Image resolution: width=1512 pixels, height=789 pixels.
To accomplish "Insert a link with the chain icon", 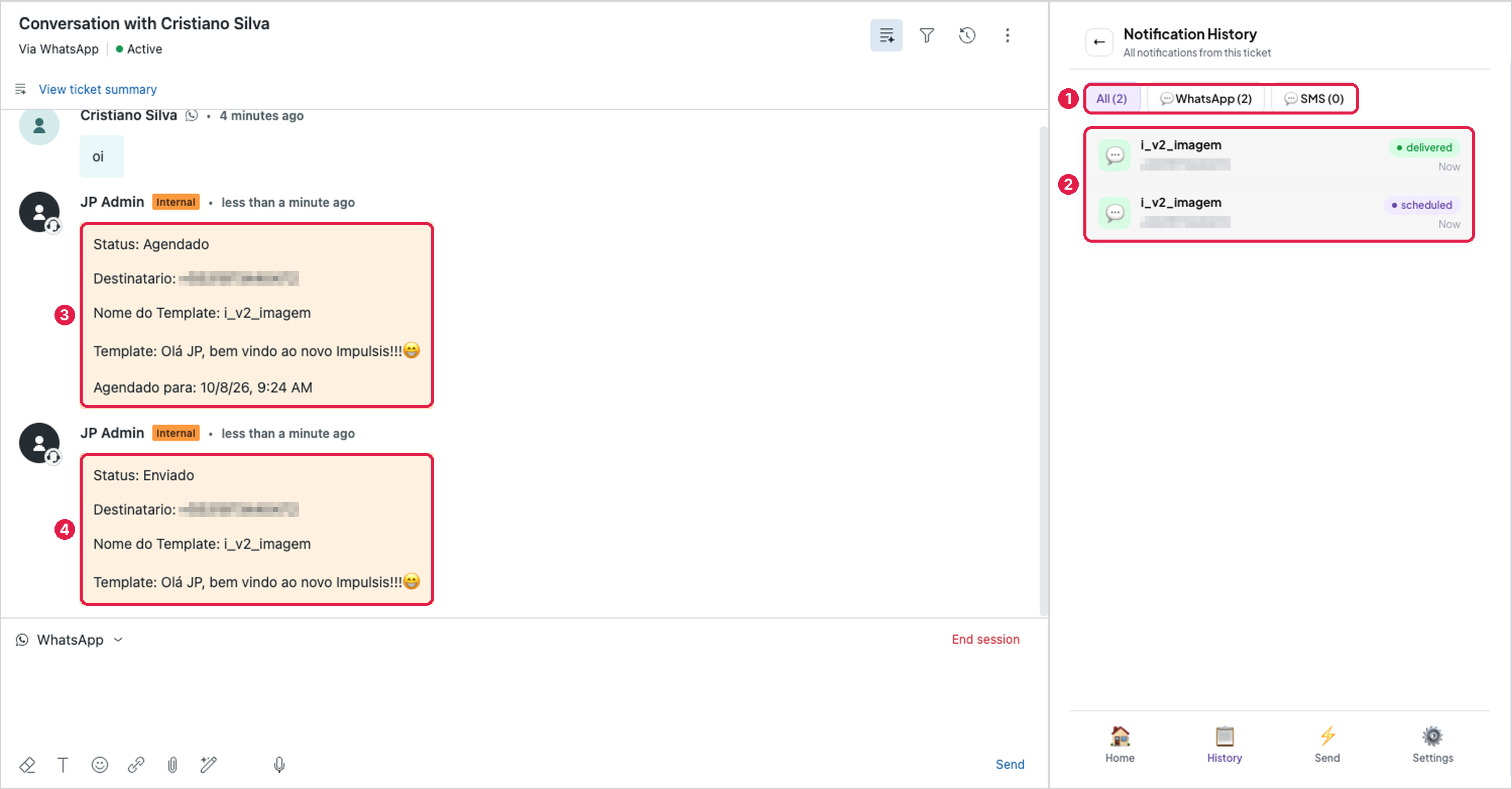I will pos(136,764).
